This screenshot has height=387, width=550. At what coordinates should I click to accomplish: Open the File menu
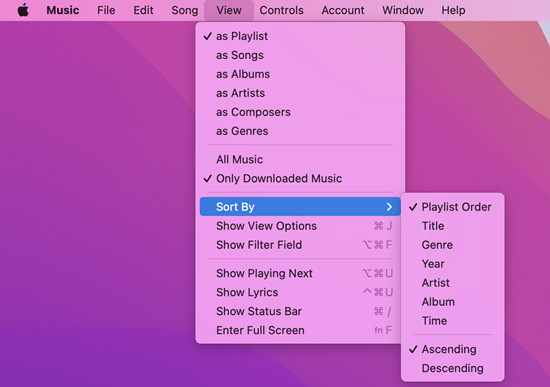(106, 10)
